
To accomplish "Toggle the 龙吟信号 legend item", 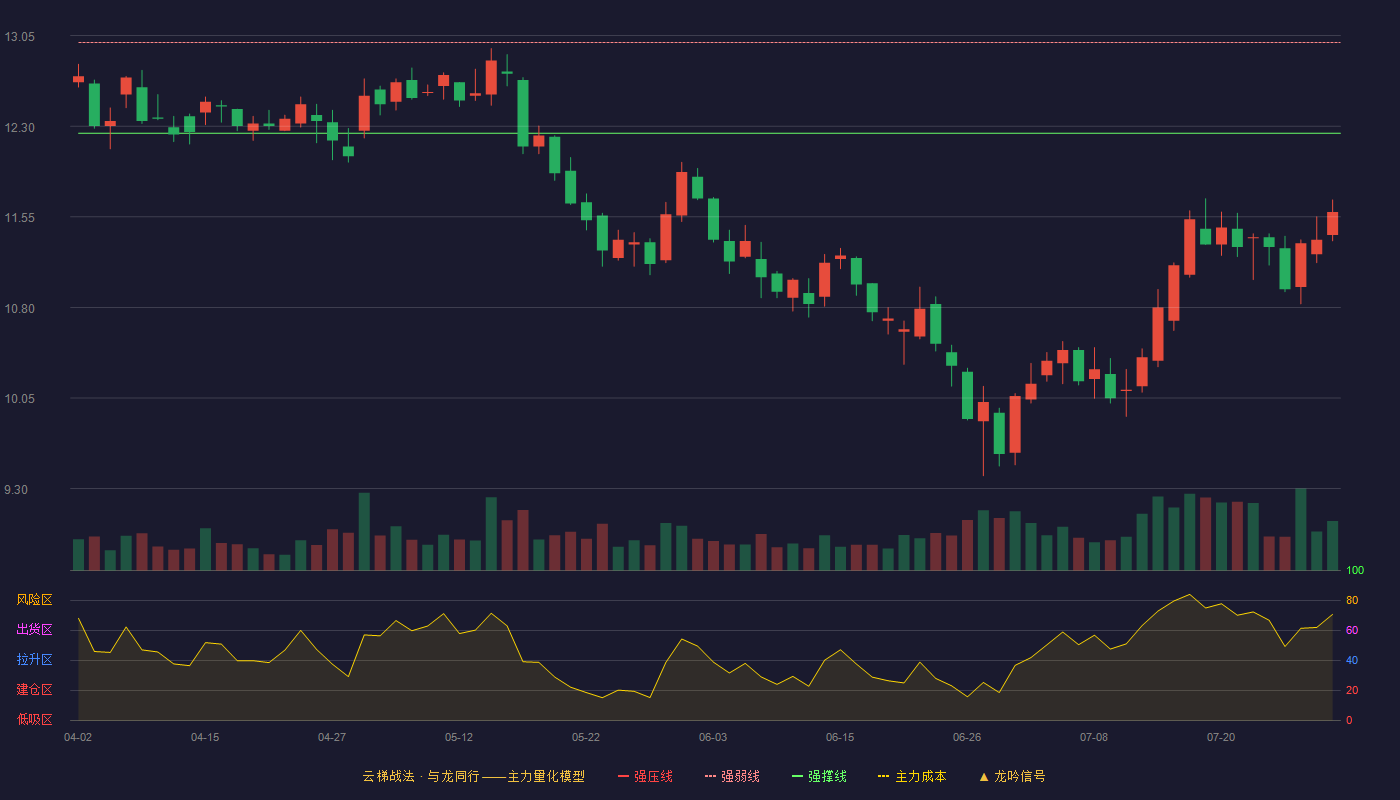I will pyautogui.click(x=1012, y=776).
